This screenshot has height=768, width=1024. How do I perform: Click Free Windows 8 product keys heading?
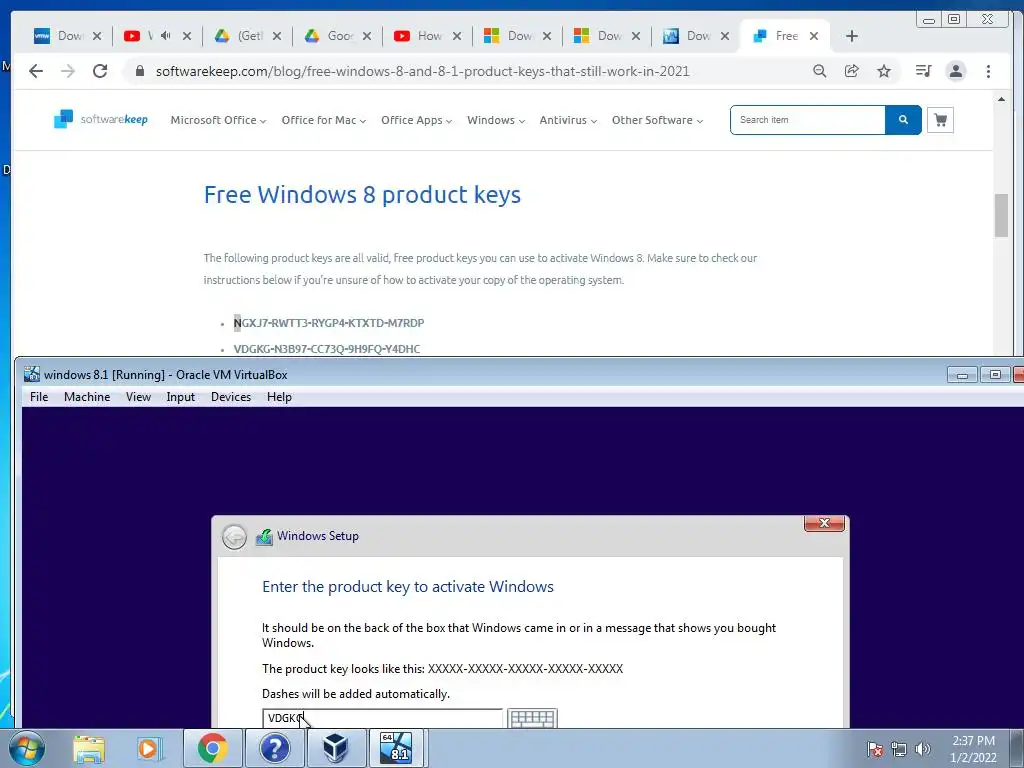click(x=362, y=195)
